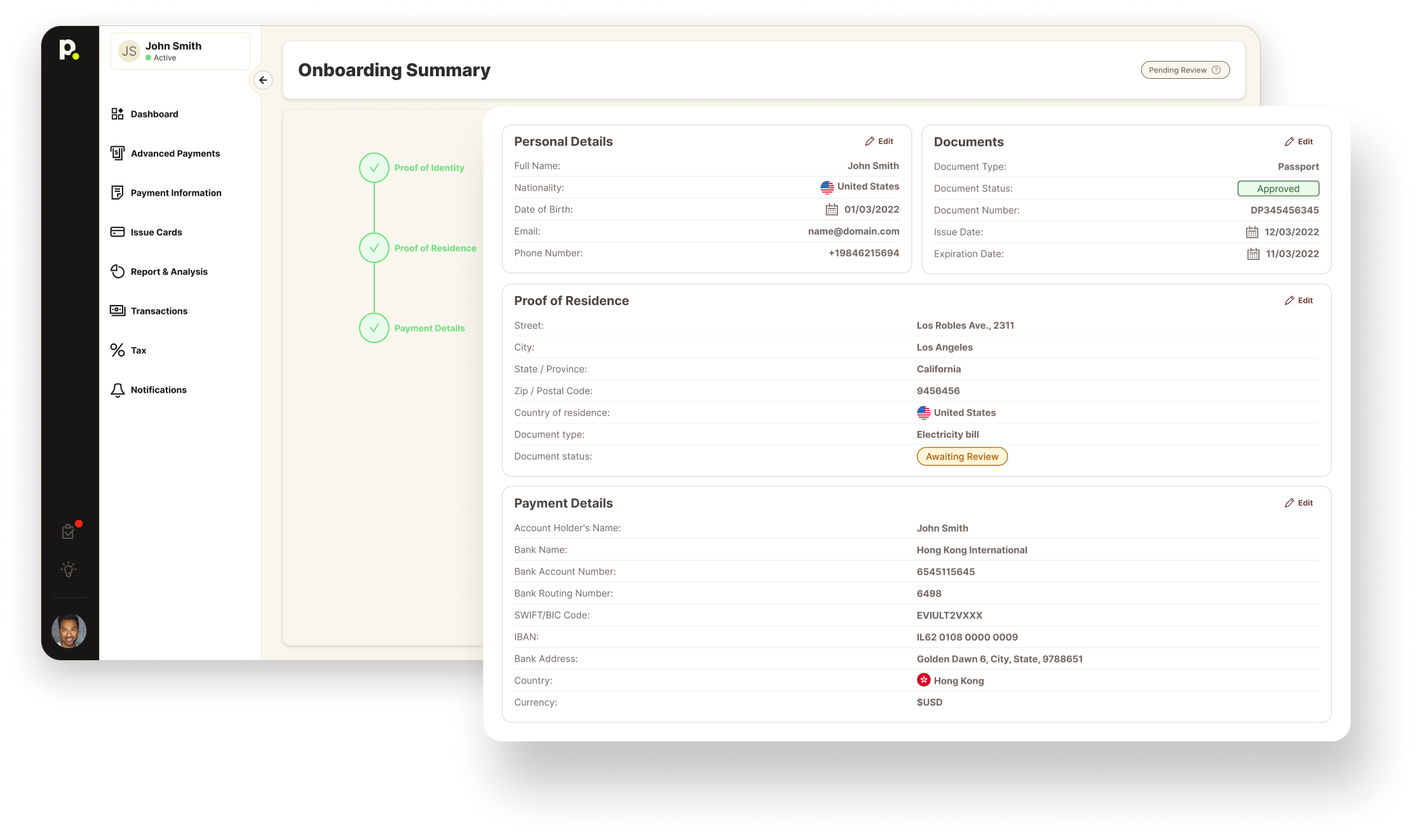The width and height of the screenshot is (1422, 840).
Task: Open the John Smith account switcher
Action: (180, 51)
